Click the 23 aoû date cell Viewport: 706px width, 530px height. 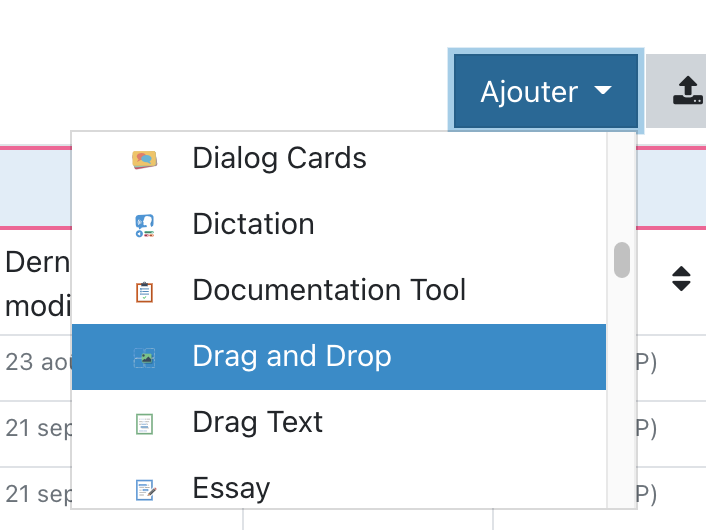click(x=36, y=361)
